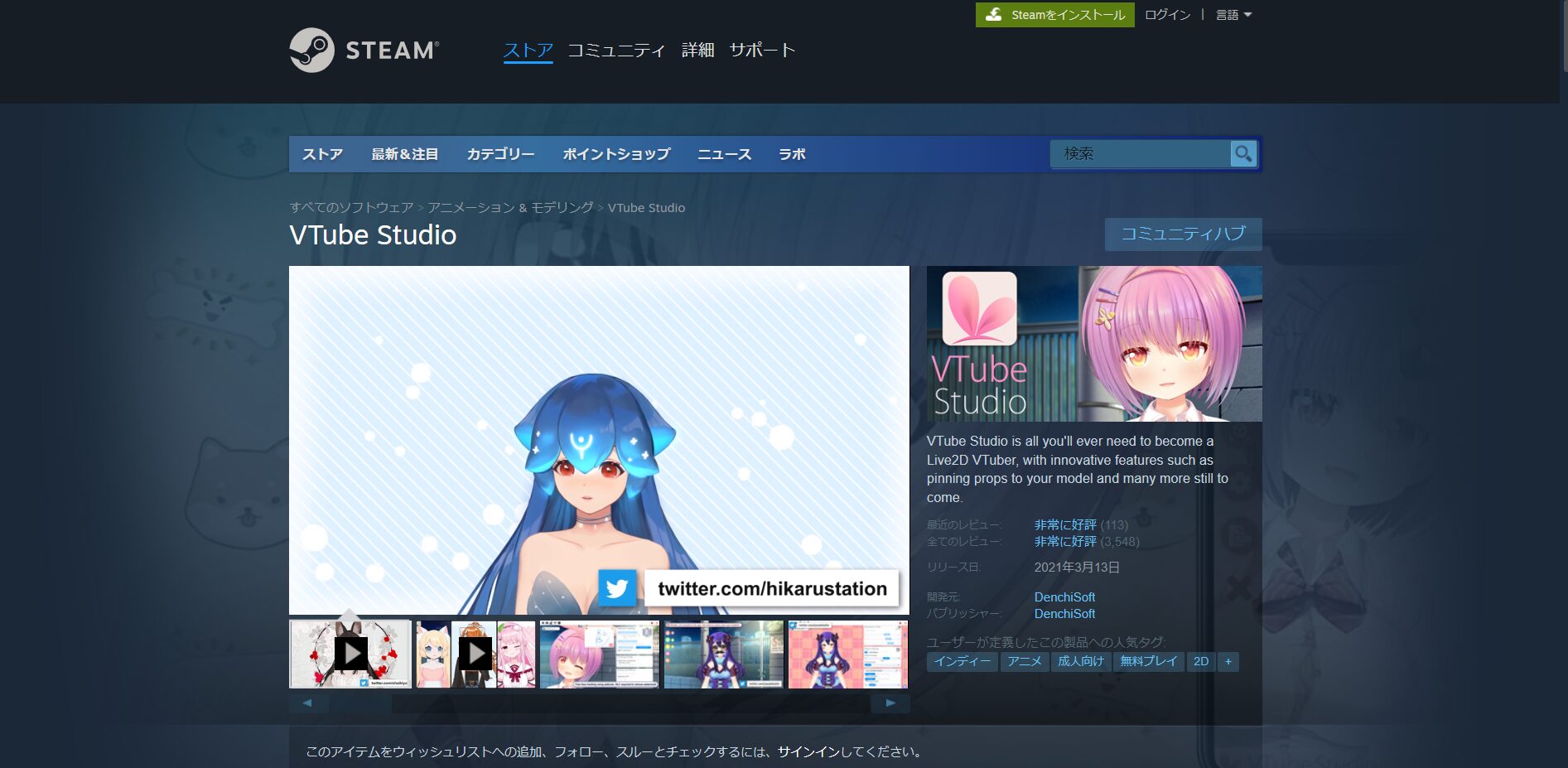1568x768 pixels.
Task: Click the ログイン link
Action: click(x=1167, y=15)
